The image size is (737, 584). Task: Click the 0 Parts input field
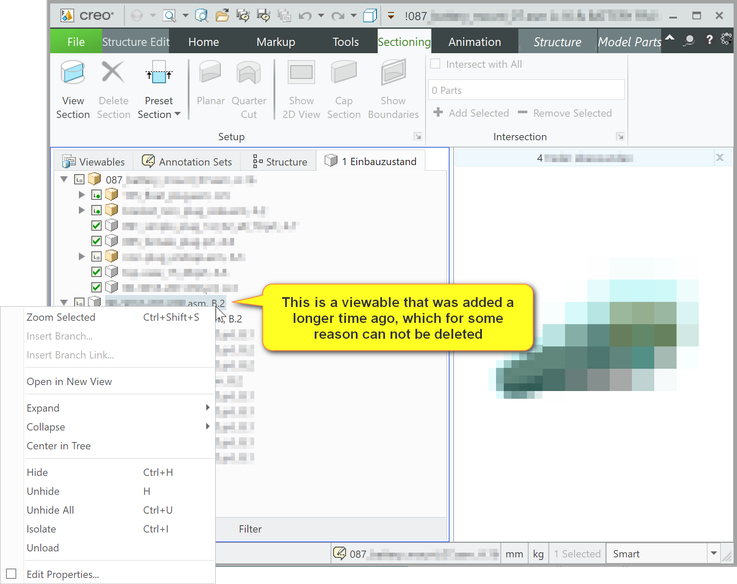(x=526, y=90)
